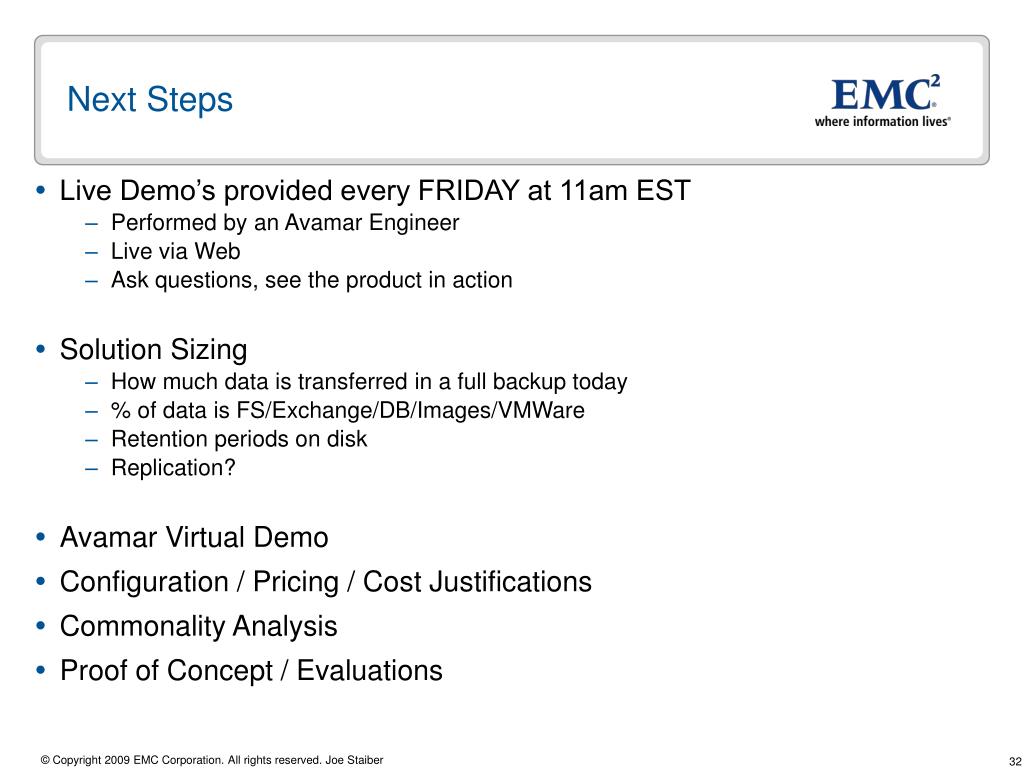Screen dimensions: 1024x768
Task: Select How much data is transferred line
Action: click(369, 381)
